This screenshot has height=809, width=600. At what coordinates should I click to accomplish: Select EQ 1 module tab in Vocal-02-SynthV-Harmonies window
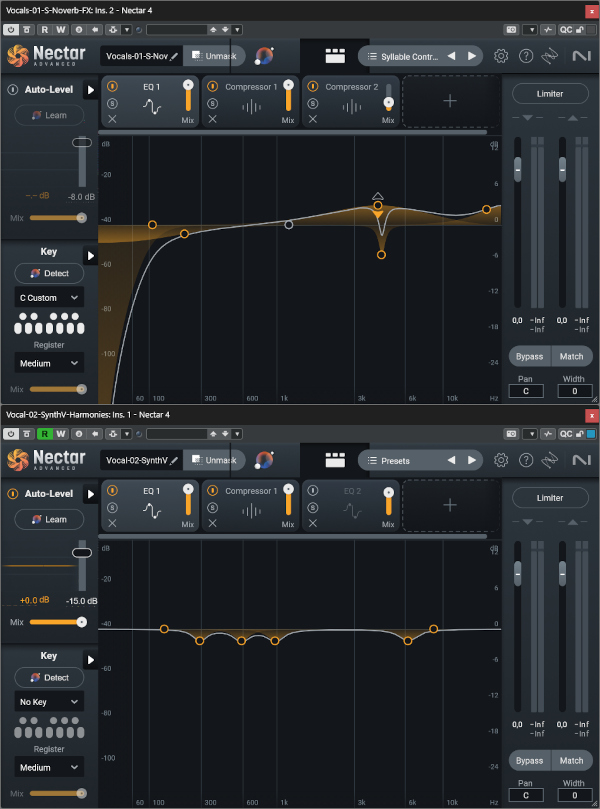click(x=150, y=506)
